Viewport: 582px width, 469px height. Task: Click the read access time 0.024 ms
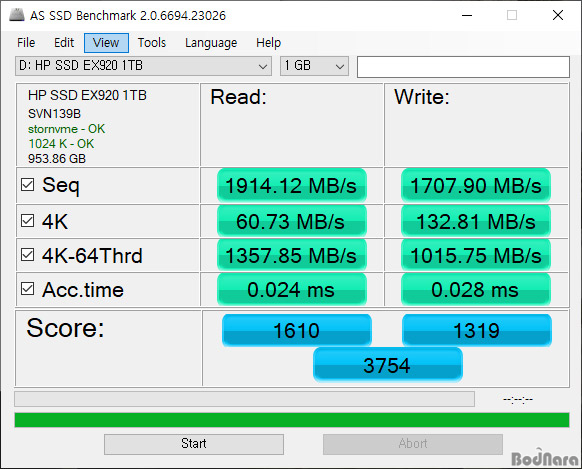point(292,290)
